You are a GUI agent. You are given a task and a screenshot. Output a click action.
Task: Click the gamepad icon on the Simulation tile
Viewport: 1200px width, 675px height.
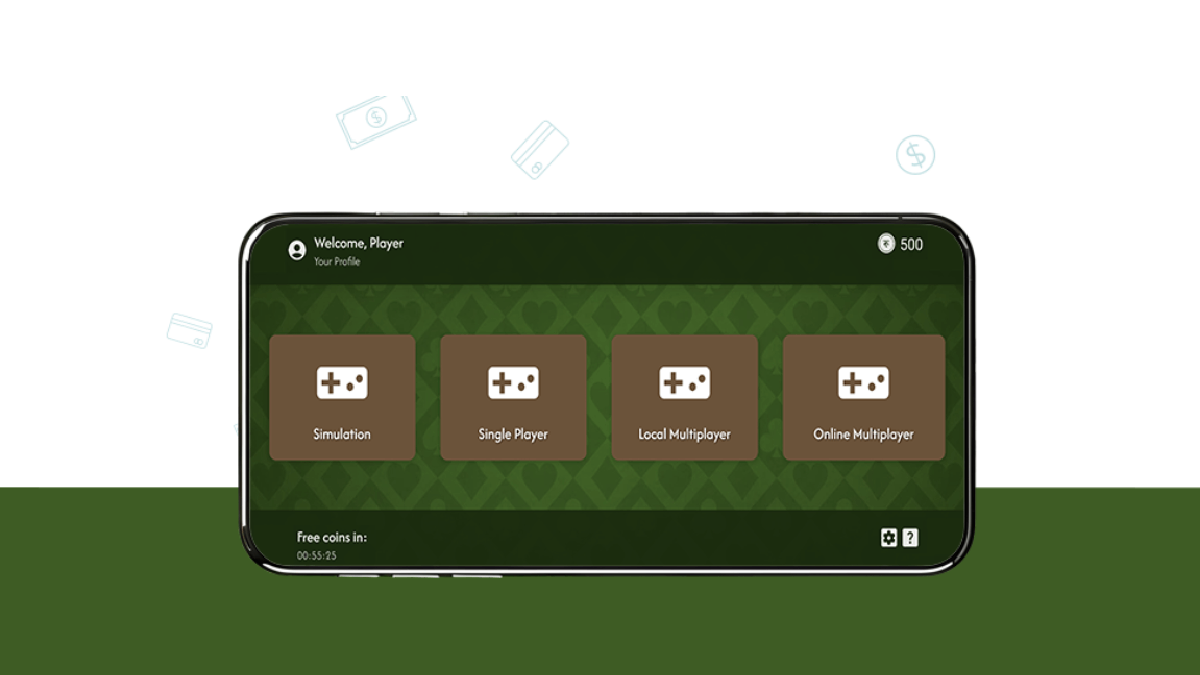click(x=342, y=383)
